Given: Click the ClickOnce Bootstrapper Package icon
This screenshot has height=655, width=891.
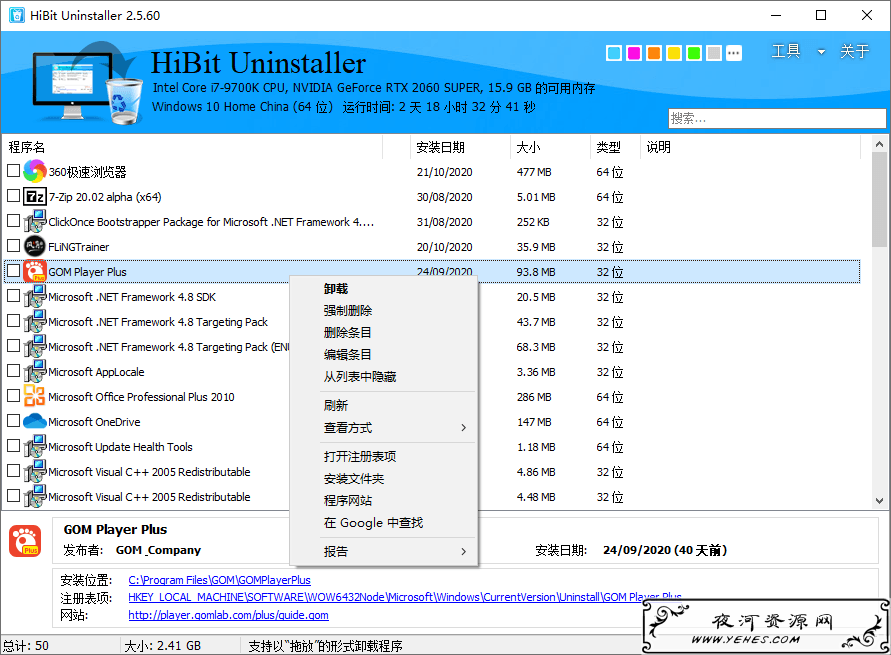Looking at the screenshot, I should tap(35, 222).
